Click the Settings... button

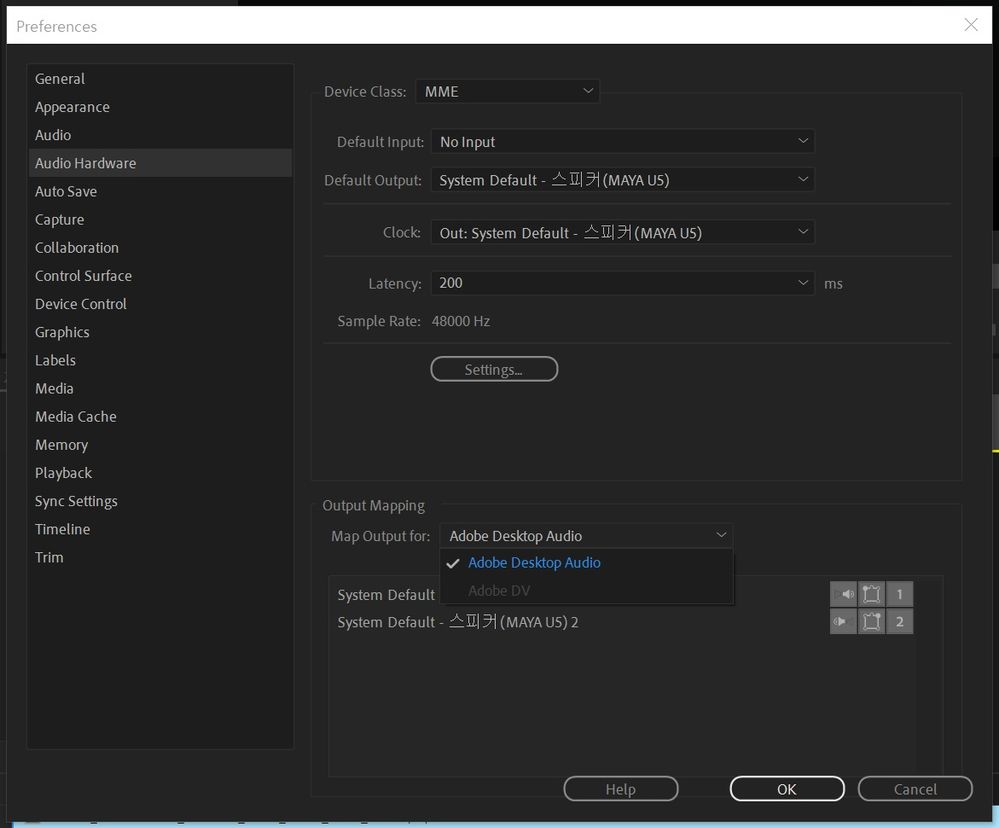click(x=494, y=370)
